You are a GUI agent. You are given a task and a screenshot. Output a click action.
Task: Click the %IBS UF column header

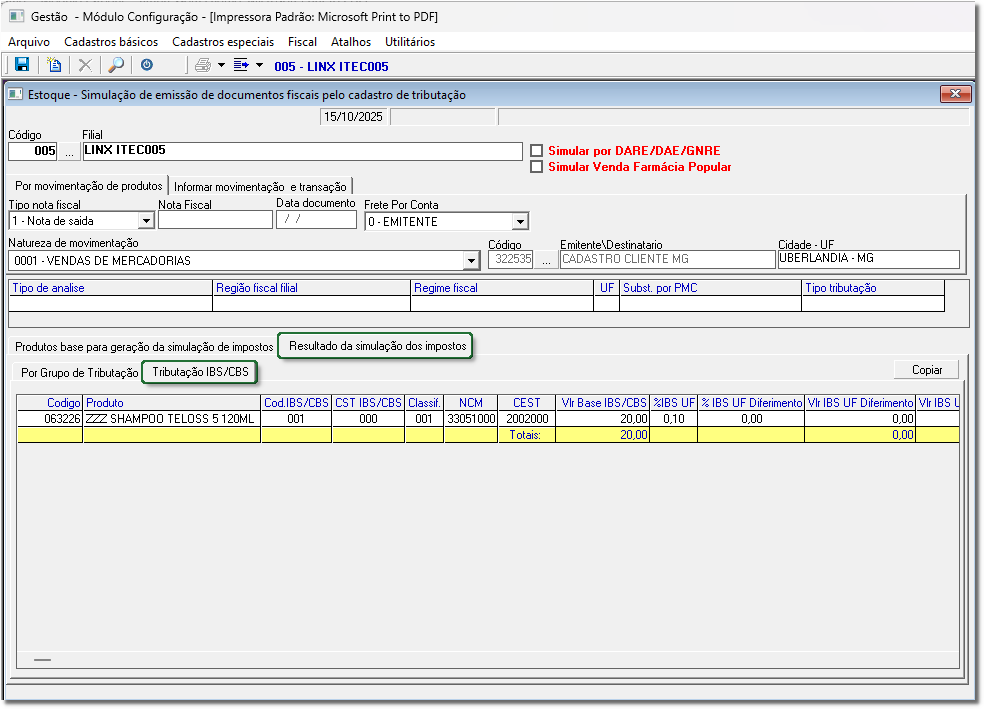(674, 403)
